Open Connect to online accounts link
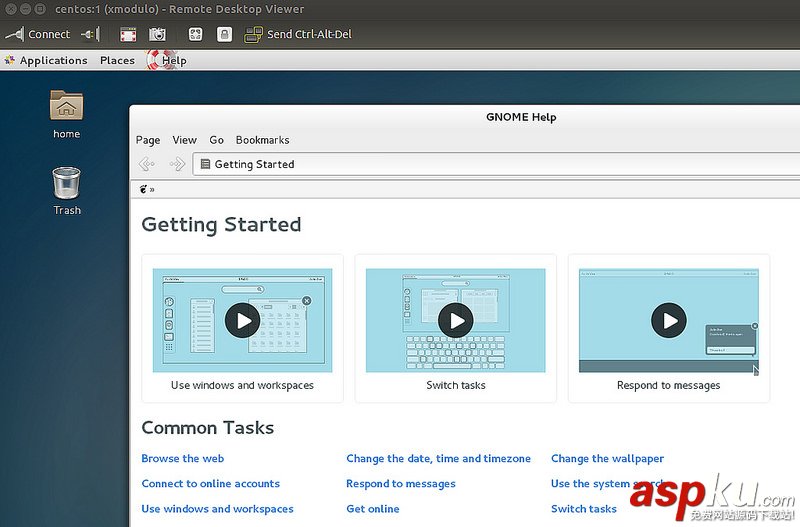 pyautogui.click(x=211, y=483)
